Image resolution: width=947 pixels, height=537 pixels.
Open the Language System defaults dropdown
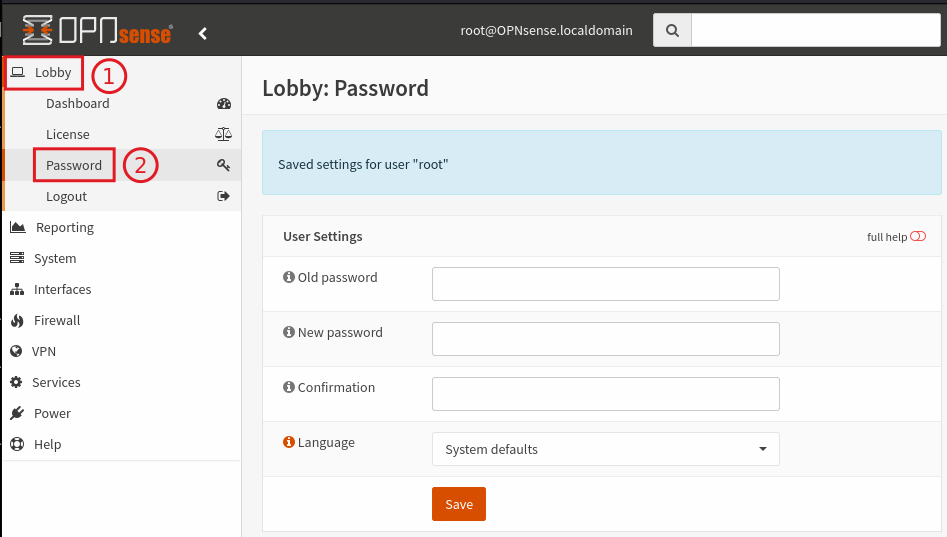pyautogui.click(x=606, y=449)
